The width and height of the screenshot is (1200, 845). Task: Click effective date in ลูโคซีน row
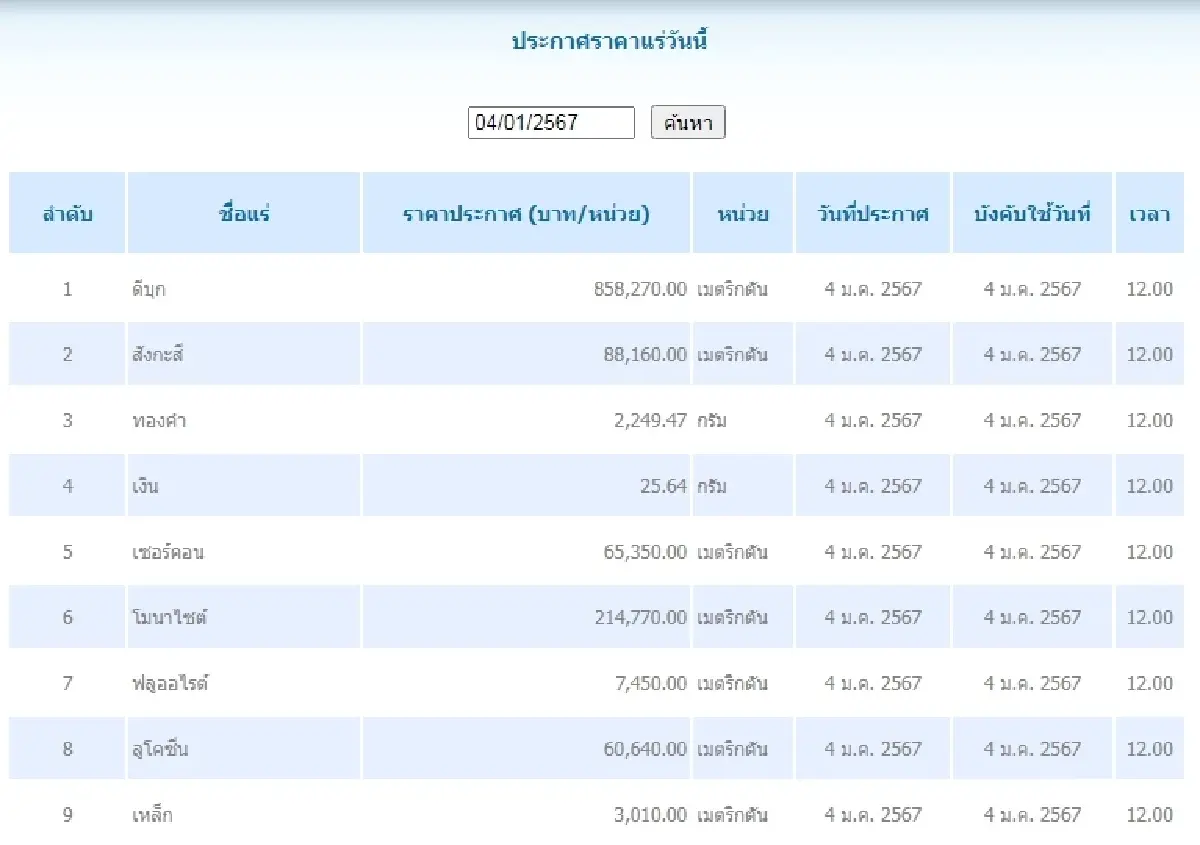[x=1032, y=749]
